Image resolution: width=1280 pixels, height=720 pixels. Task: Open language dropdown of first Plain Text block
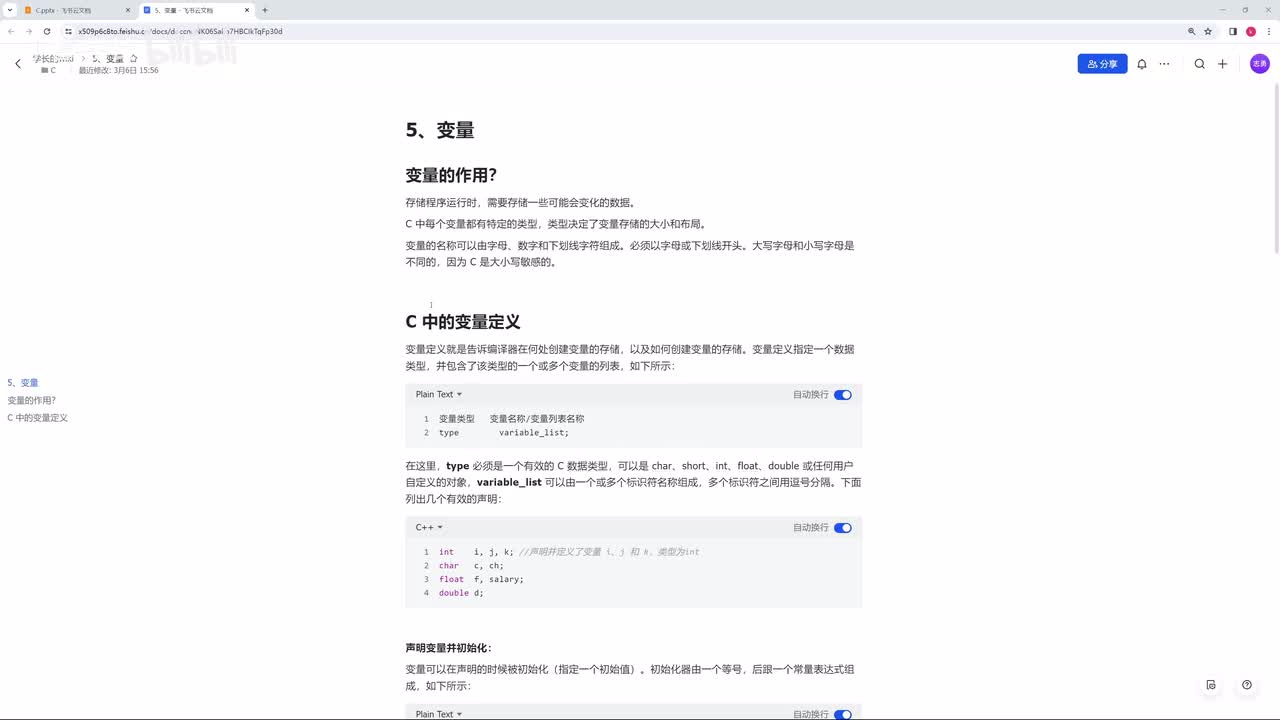[x=439, y=395]
